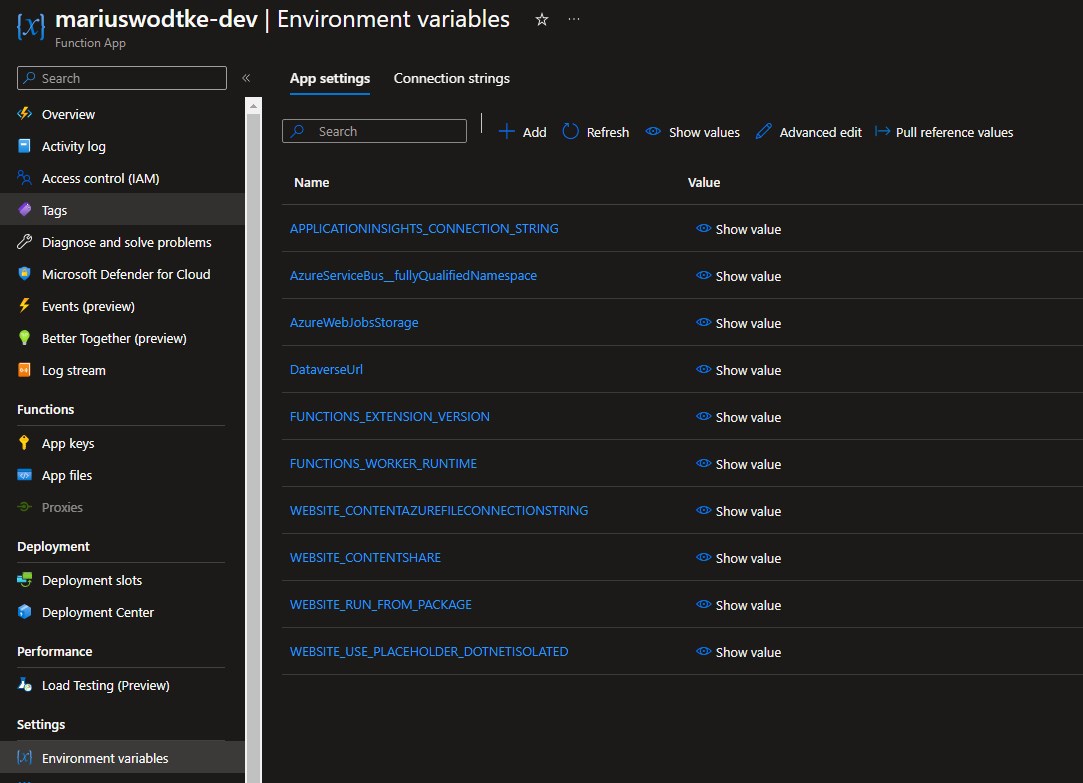The image size is (1083, 783).
Task: Reveal the DataverseUrl value
Action: click(738, 369)
